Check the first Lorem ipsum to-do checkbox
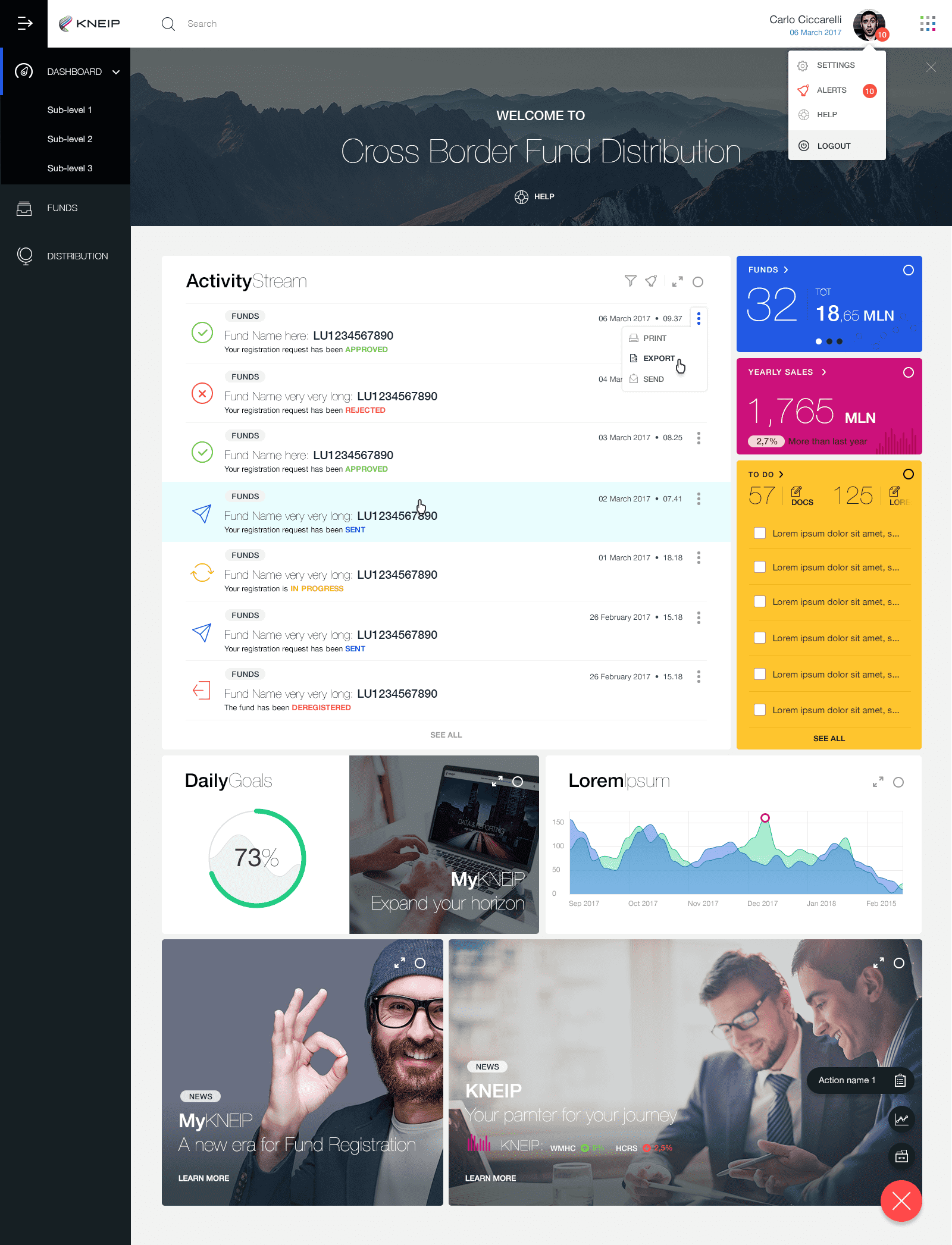This screenshot has width=952, height=1245. click(760, 533)
